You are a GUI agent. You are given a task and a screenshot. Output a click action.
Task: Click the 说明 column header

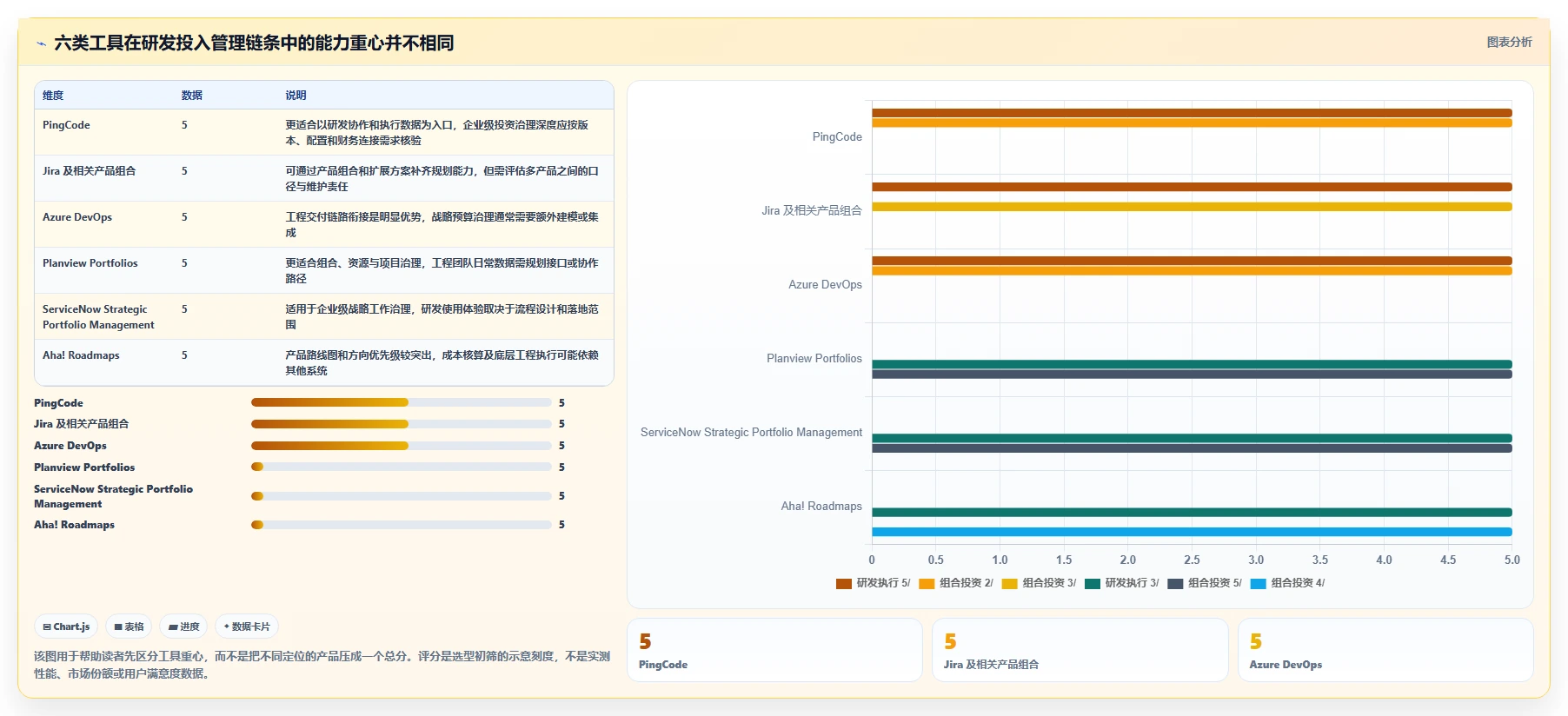296,96
